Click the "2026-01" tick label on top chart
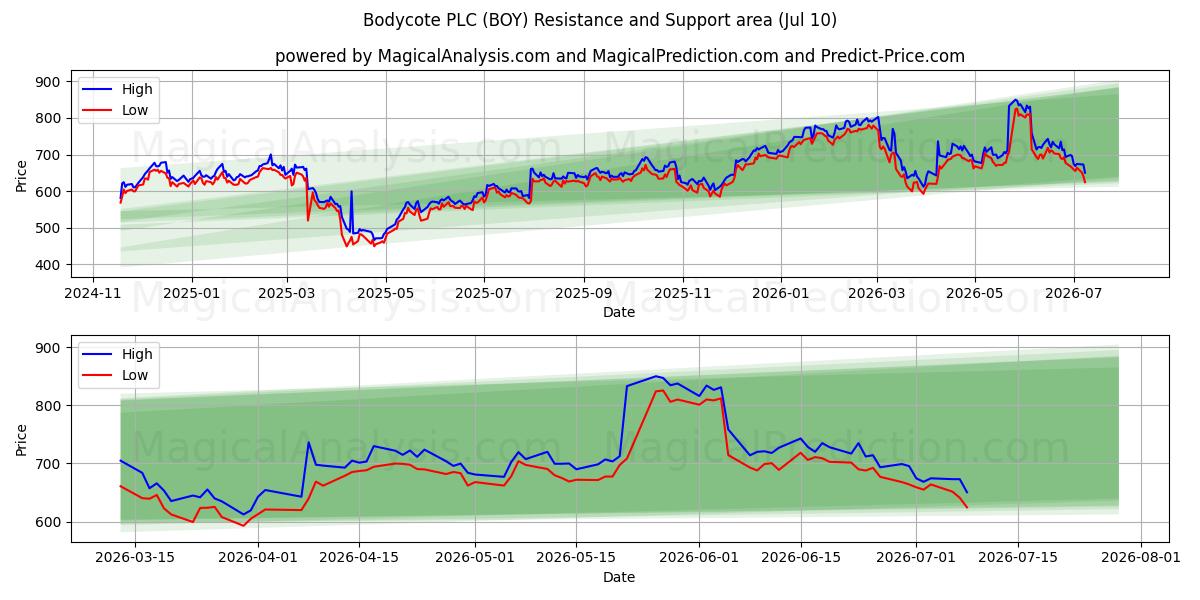The height and width of the screenshot is (600, 1200). 781,293
